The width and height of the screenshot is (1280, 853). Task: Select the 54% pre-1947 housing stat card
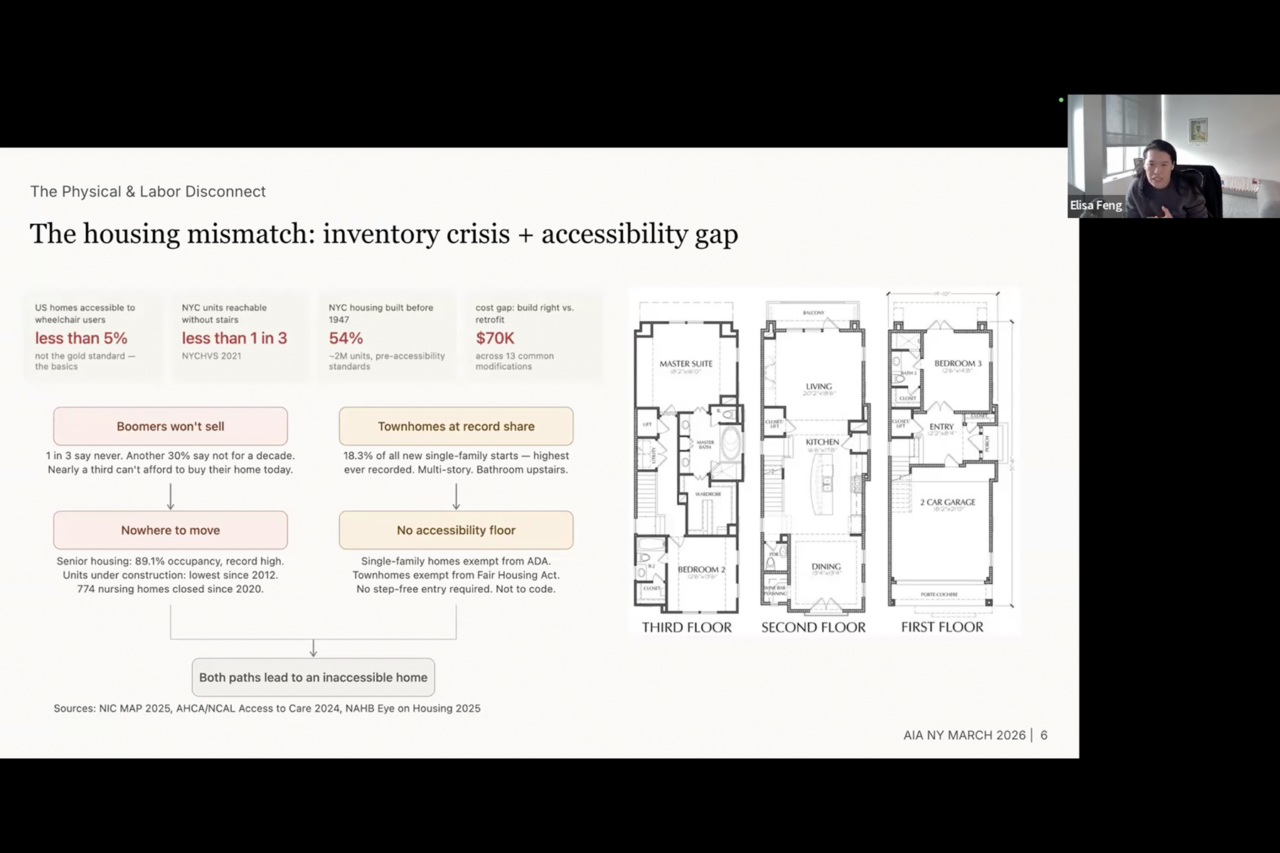(x=387, y=337)
